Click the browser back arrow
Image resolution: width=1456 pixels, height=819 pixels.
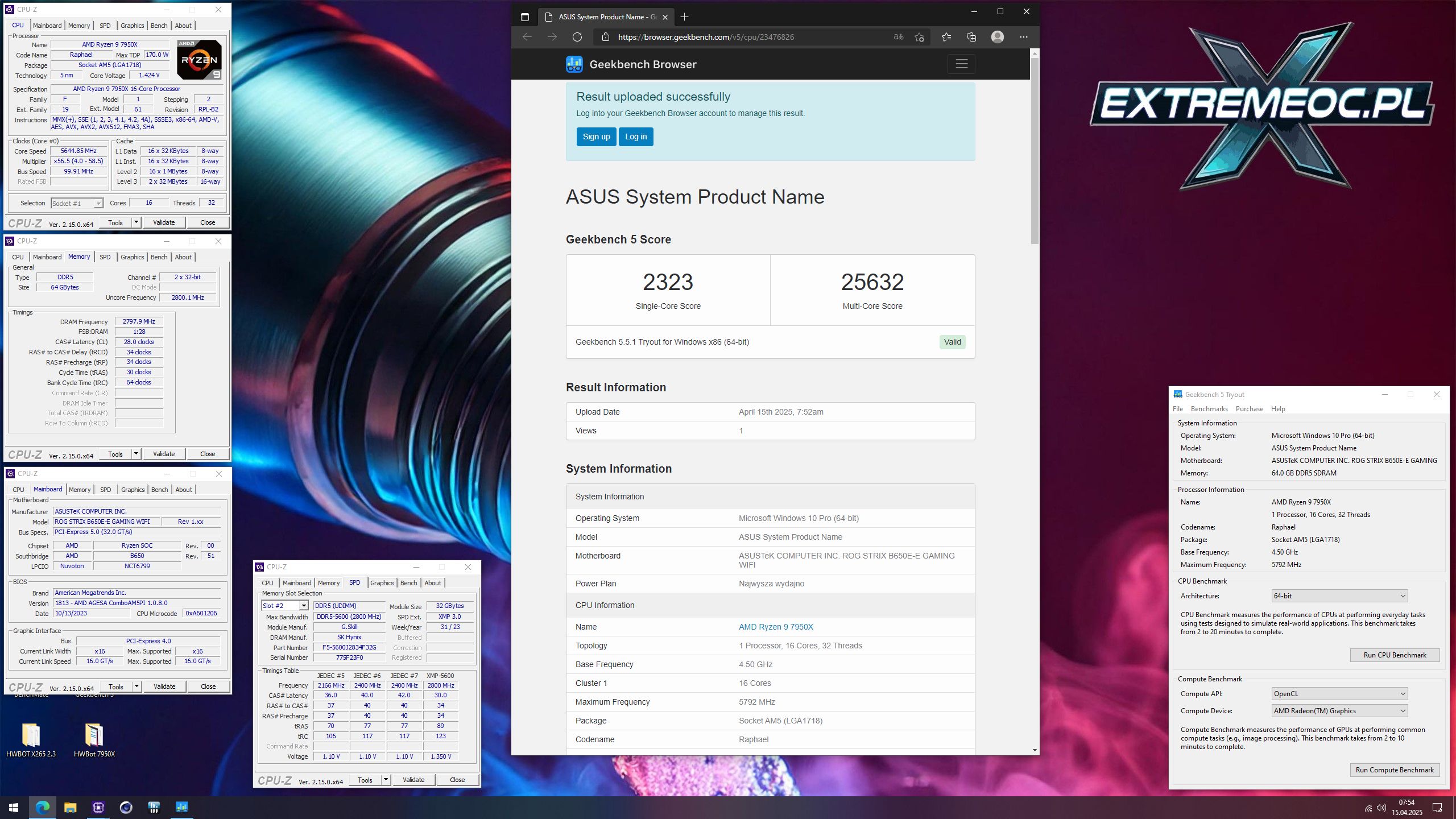tap(527, 37)
